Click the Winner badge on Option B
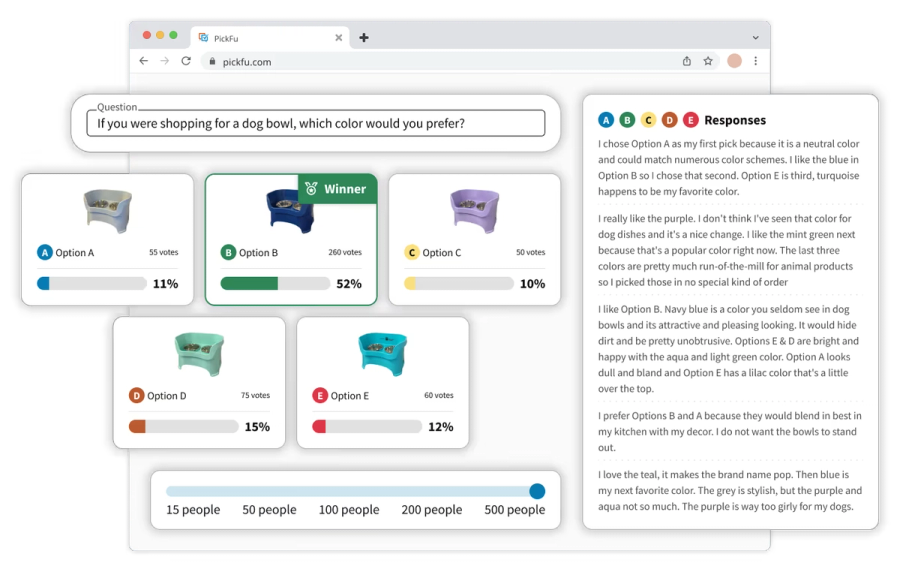Screen dimensions: 900x572 (338, 189)
